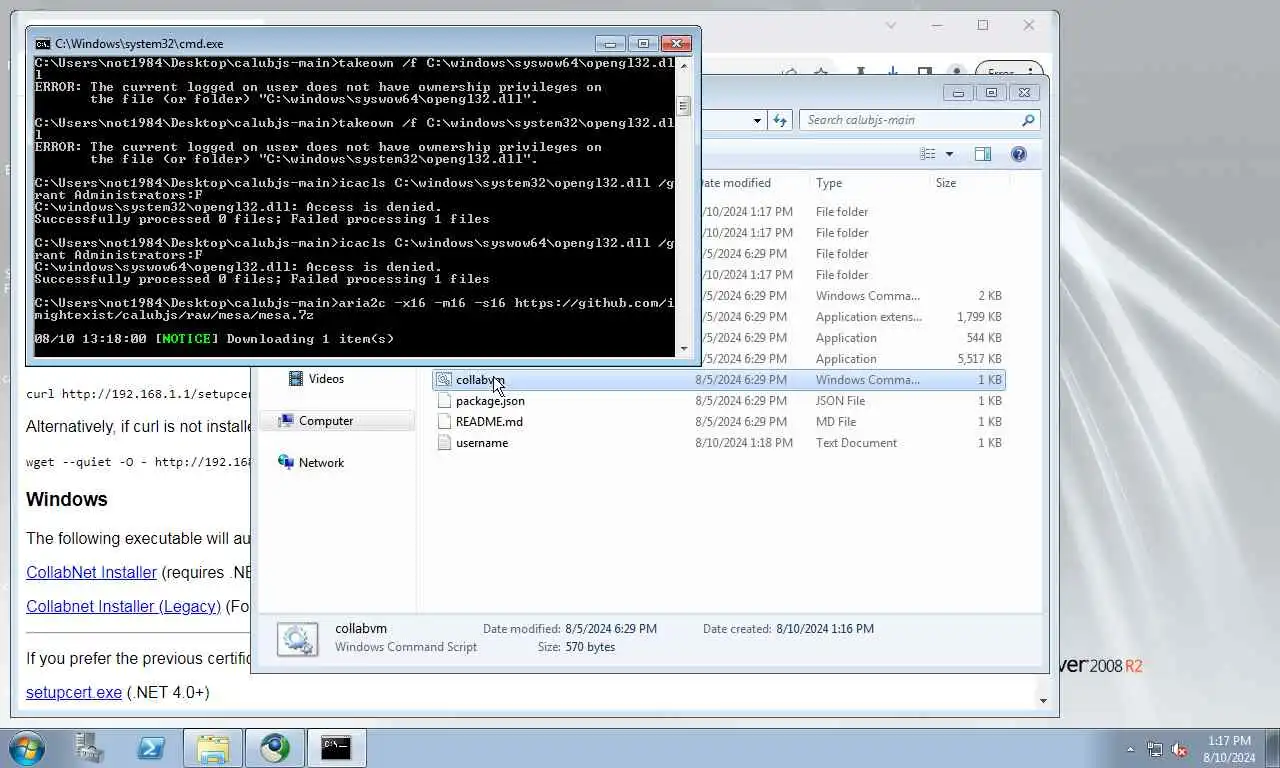The width and height of the screenshot is (1280, 768).
Task: Switch to the browser on the taskbar
Action: point(275,748)
